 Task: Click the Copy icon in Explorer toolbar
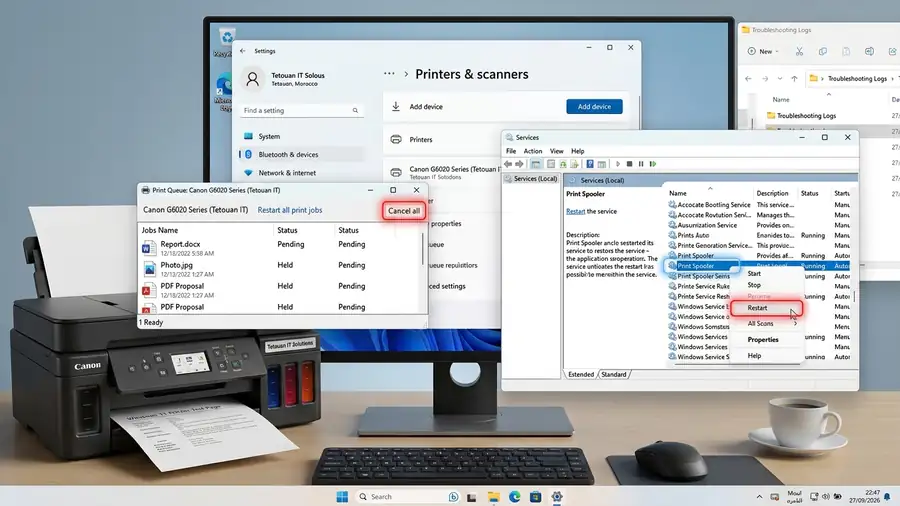823,52
